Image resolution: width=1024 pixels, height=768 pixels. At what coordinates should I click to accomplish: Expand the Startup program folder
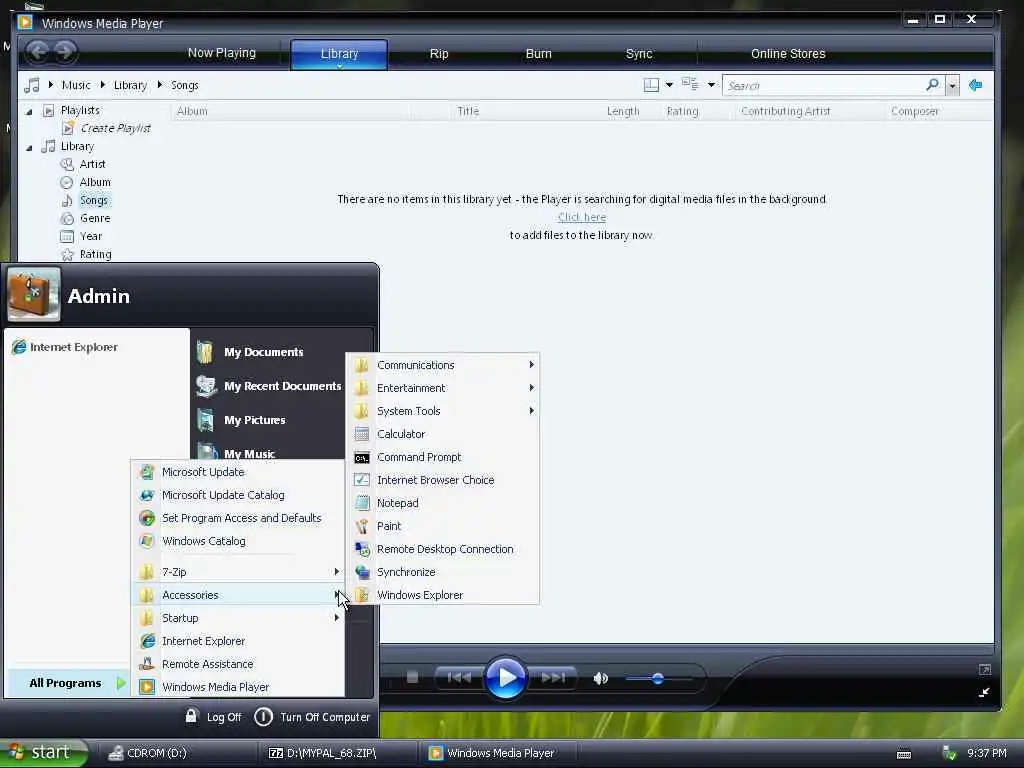(238, 618)
